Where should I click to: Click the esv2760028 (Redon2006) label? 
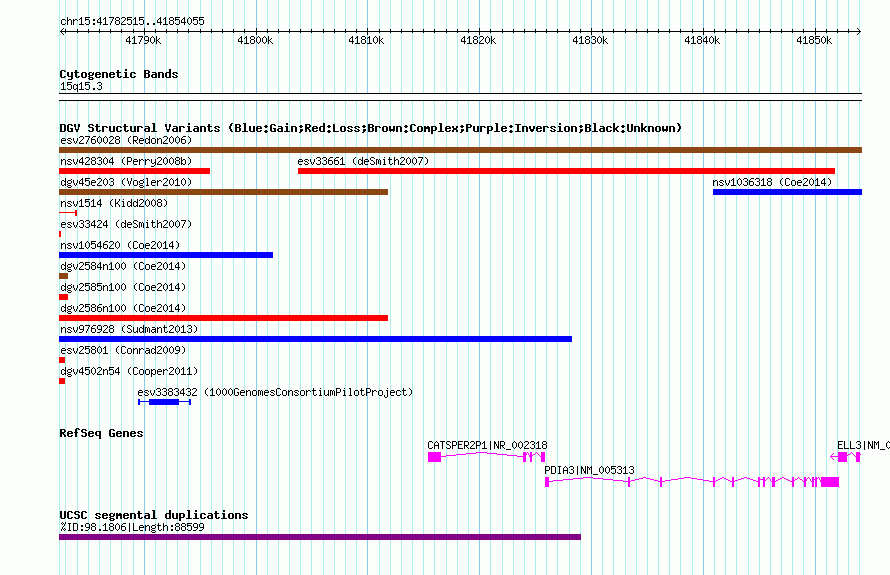click(126, 140)
